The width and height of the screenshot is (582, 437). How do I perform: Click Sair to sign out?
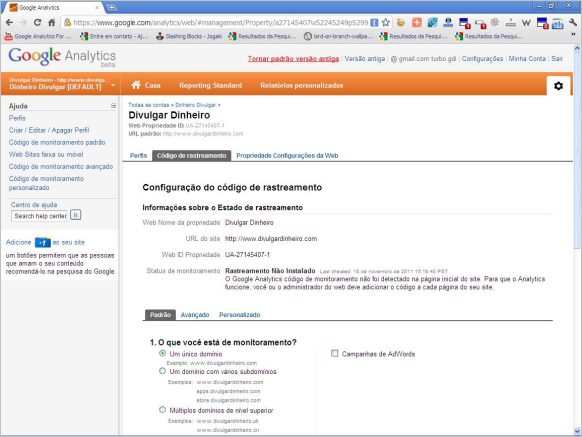557,59
